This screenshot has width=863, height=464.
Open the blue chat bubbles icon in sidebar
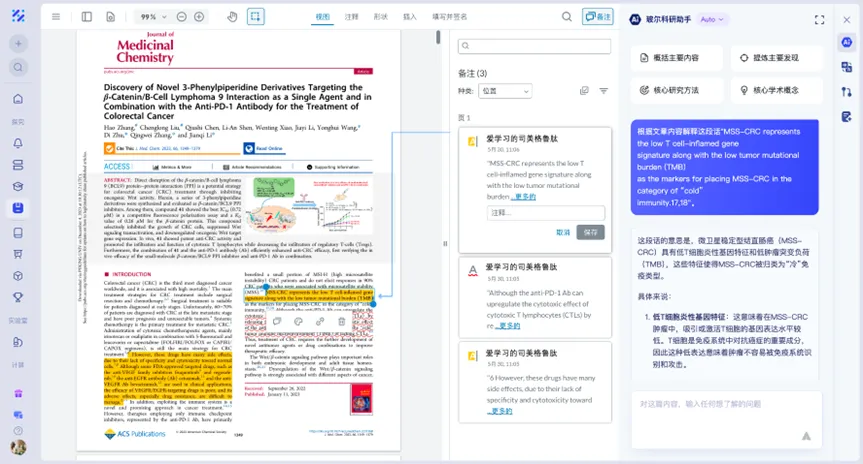[18, 414]
